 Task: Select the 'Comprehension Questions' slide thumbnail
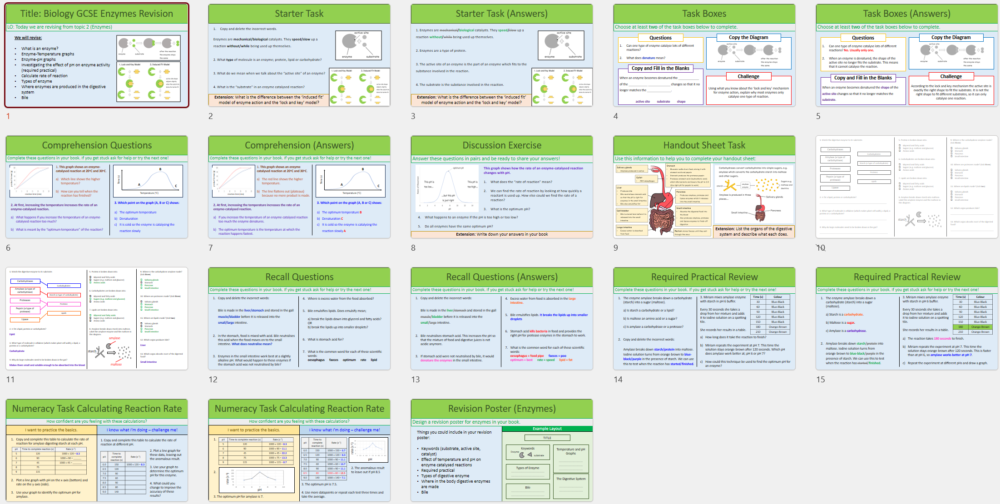[x=98, y=187]
